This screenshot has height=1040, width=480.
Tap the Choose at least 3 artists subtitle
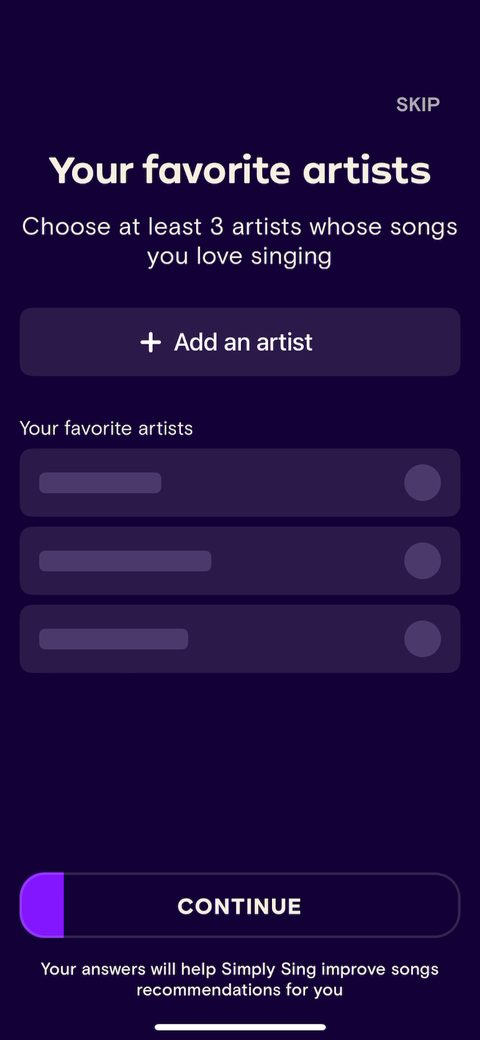[x=240, y=241]
